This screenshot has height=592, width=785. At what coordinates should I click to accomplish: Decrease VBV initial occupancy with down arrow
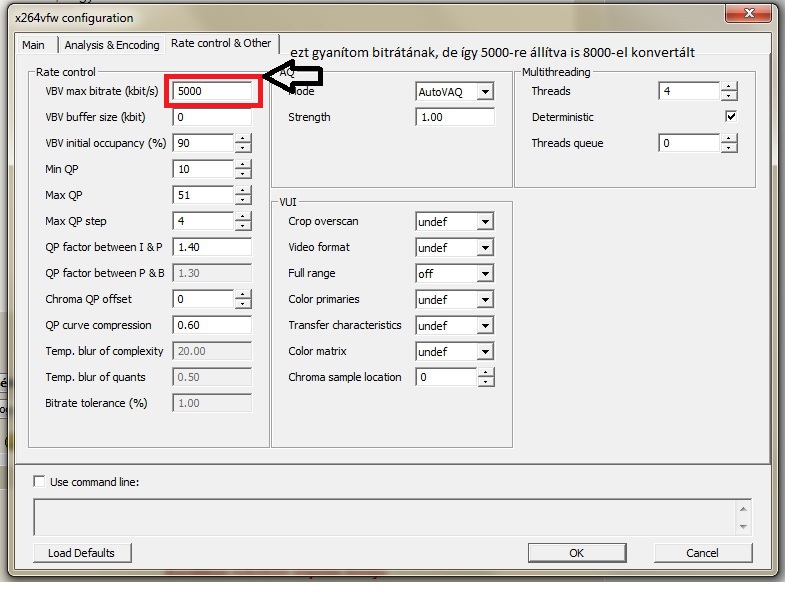(243, 148)
